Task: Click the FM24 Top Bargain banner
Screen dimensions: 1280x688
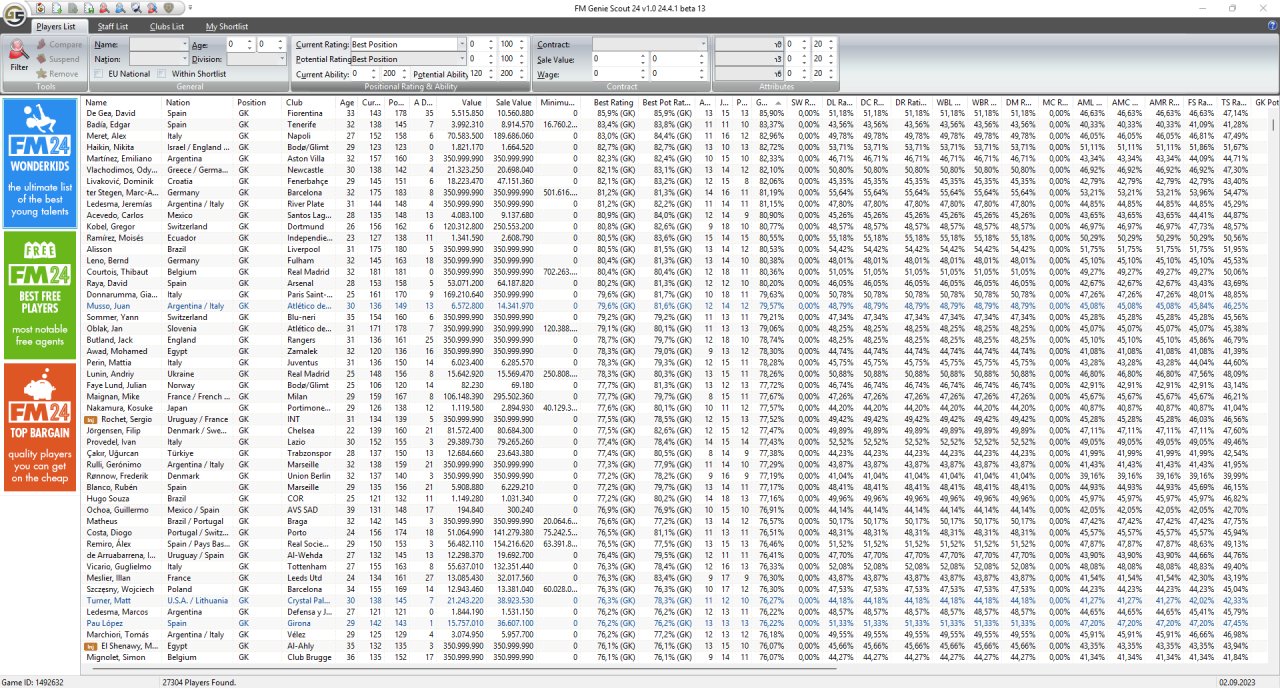Action: (40, 426)
